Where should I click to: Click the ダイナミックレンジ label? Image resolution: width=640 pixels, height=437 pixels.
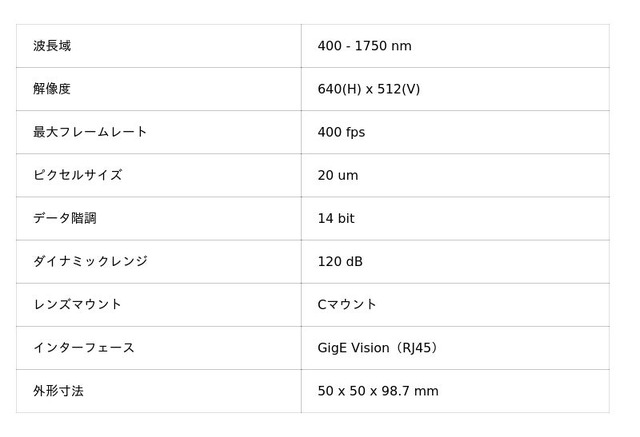[x=90, y=261]
